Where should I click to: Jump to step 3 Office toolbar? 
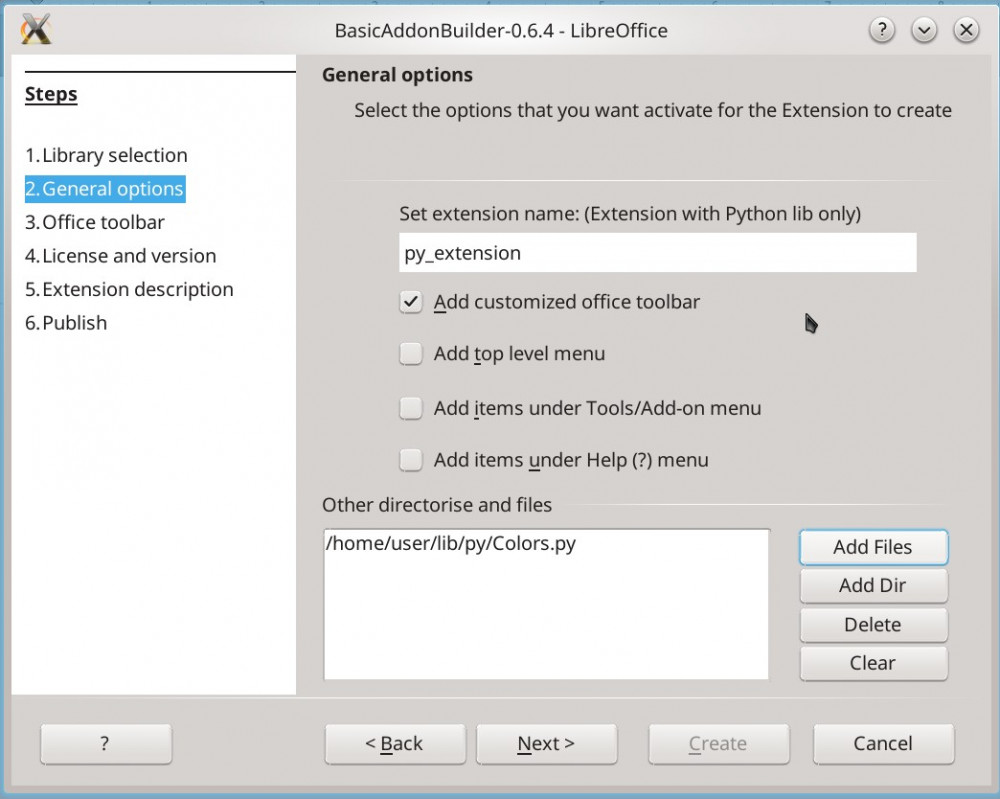click(x=94, y=222)
